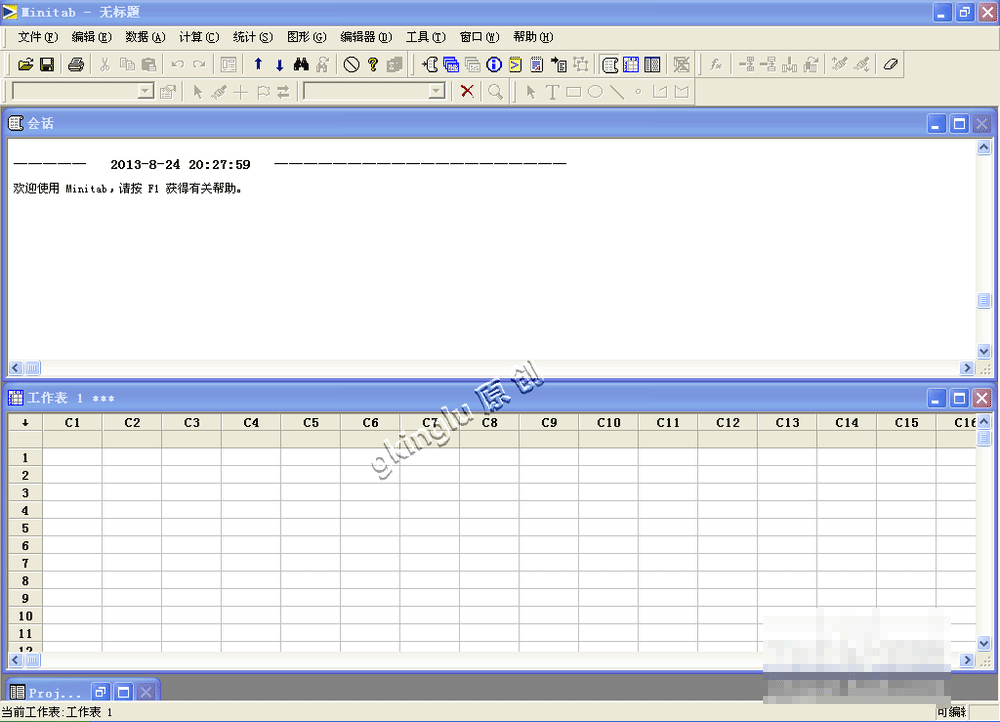
Task: Click the session window scroll down arrow
Action: tap(983, 351)
